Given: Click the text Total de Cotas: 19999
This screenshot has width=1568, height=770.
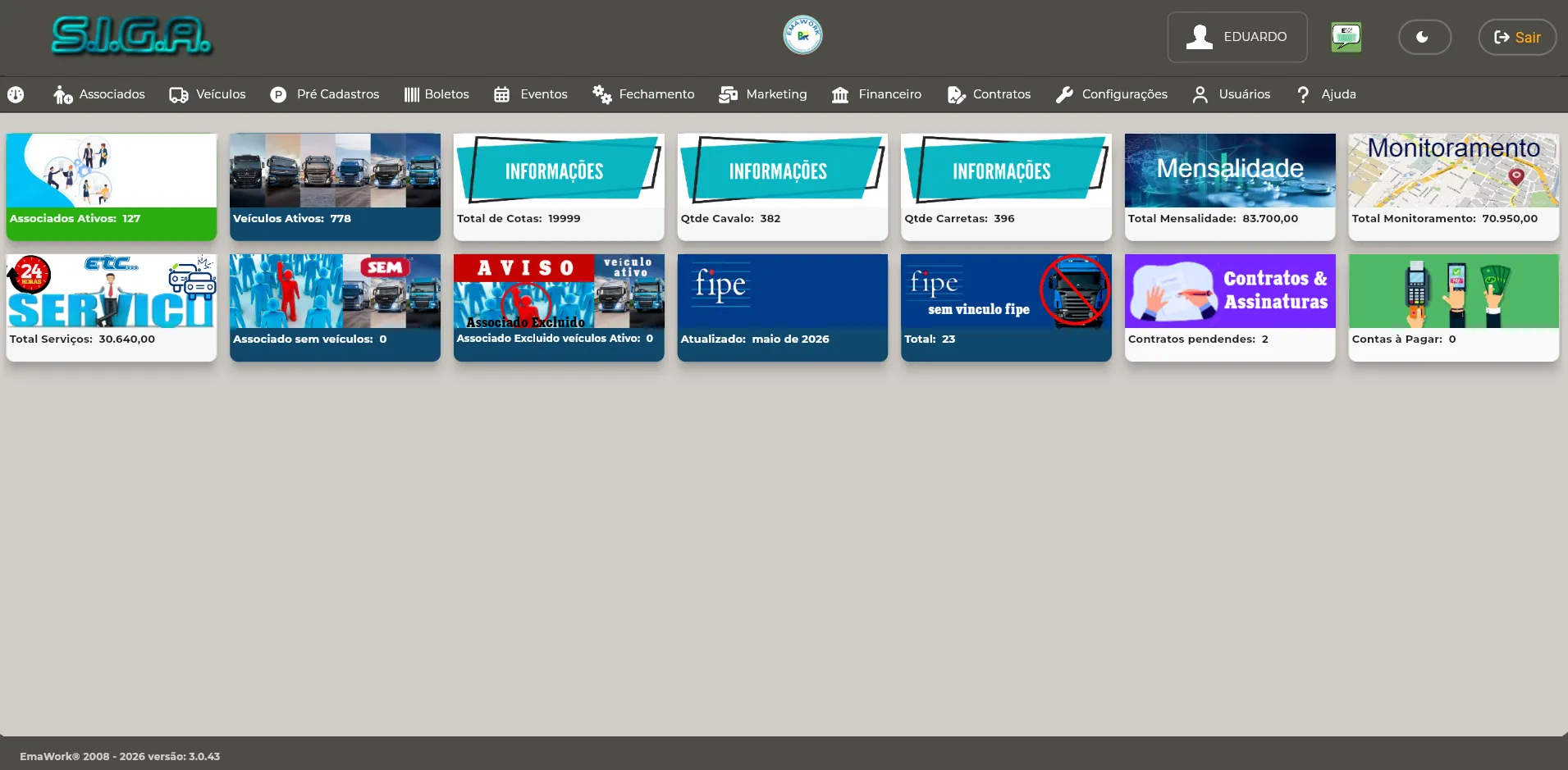Looking at the screenshot, I should [519, 219].
